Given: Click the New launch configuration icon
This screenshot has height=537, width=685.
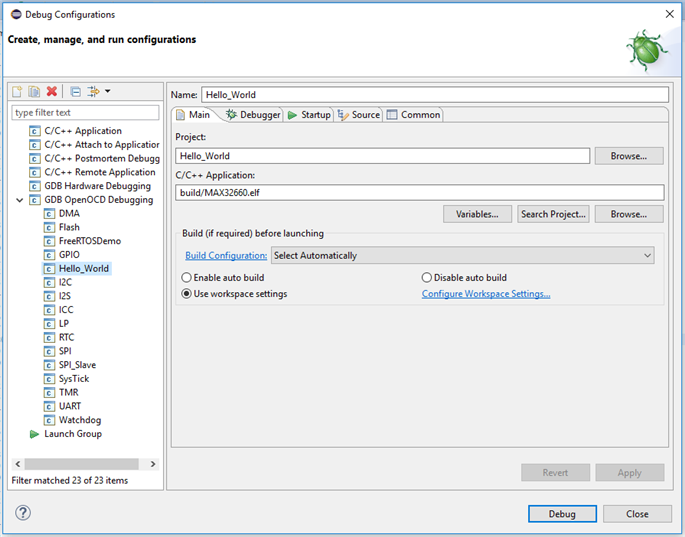Looking at the screenshot, I should click(17, 92).
